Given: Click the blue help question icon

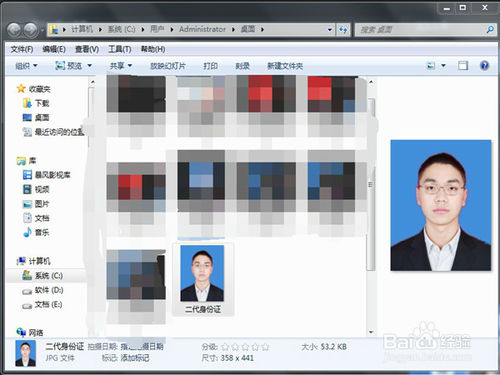Looking at the screenshot, I should coord(484,66).
